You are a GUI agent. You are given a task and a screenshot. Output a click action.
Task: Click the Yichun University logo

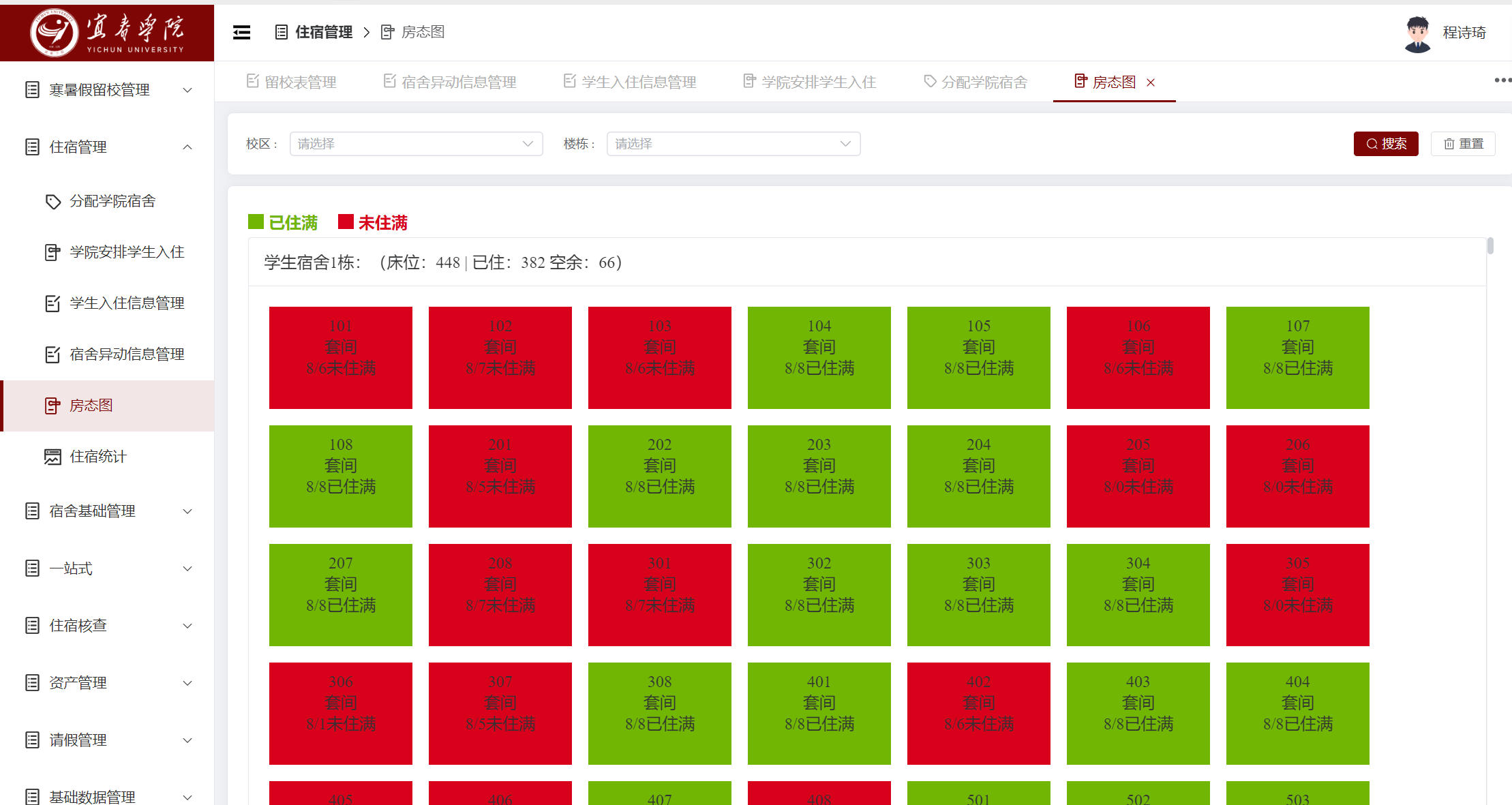[x=107, y=31]
